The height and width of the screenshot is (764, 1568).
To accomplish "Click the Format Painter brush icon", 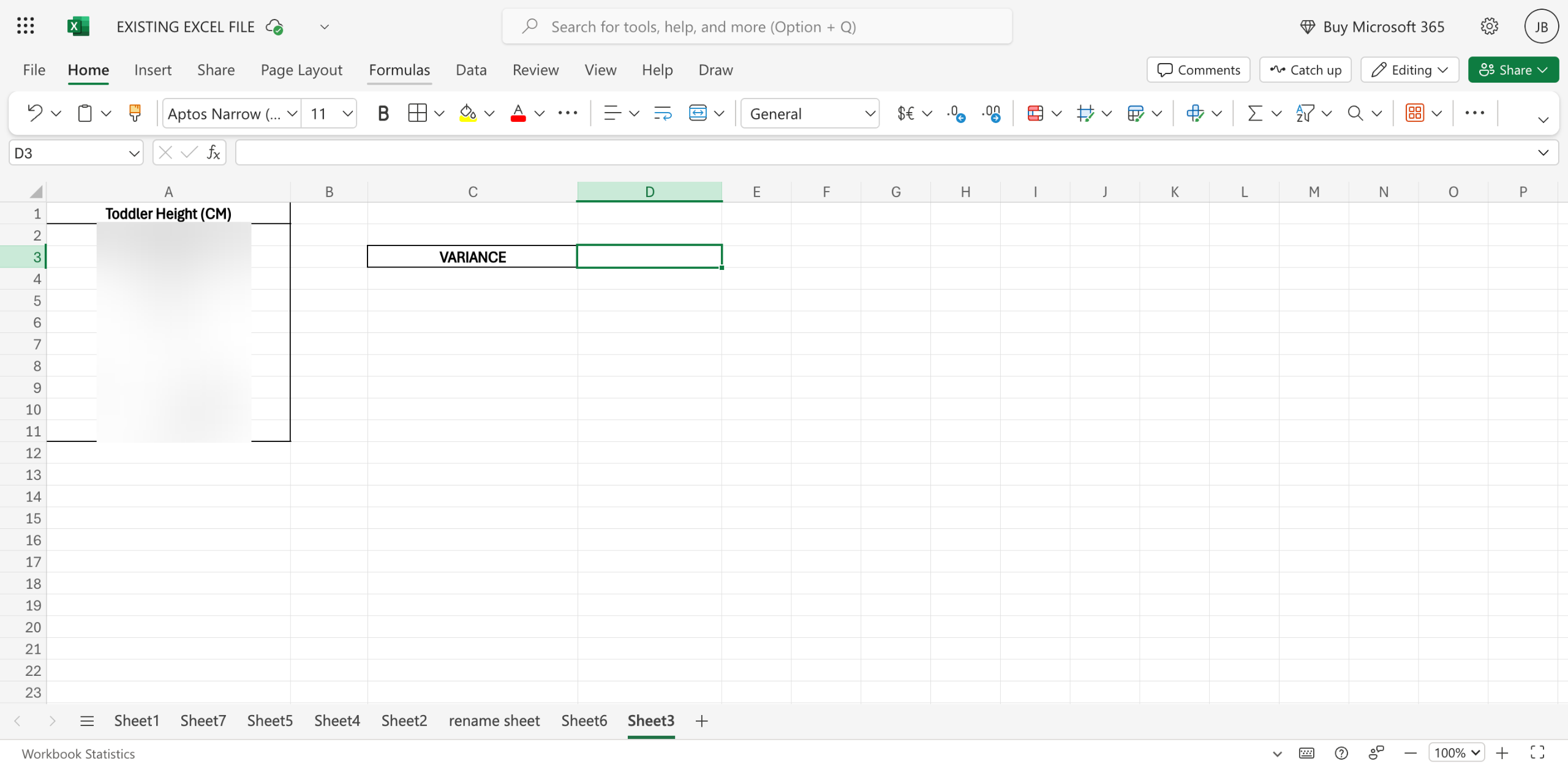I will tap(135, 113).
